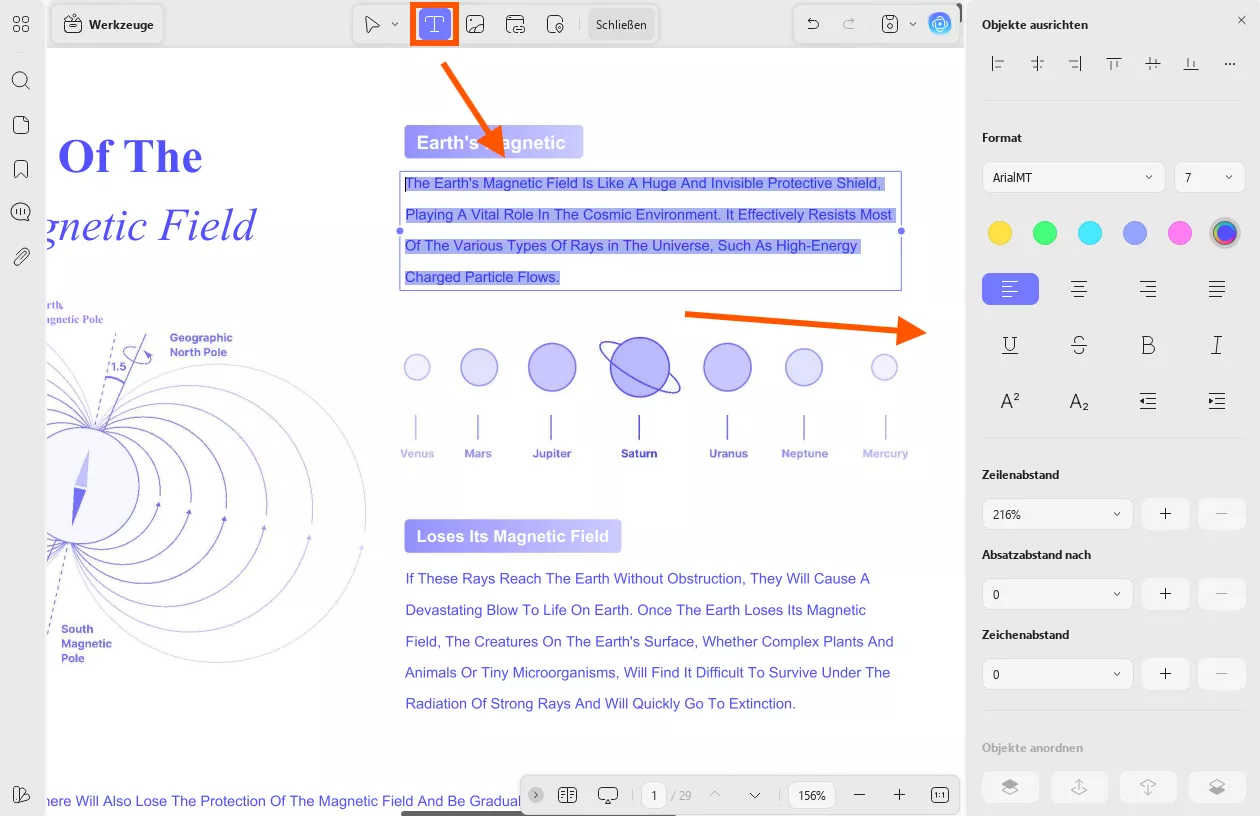Choose the yellow color swatch

(x=999, y=233)
